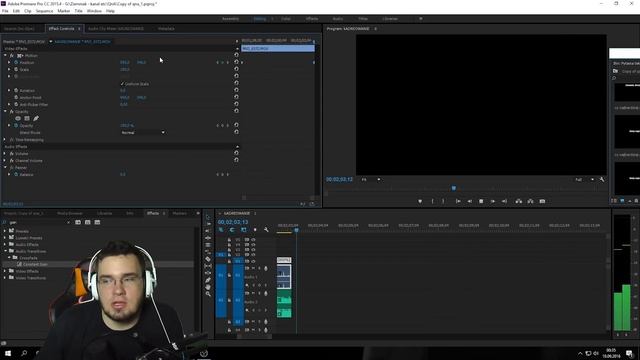Click Mark In bracket button
640x360 pixels.
(x=432, y=201)
